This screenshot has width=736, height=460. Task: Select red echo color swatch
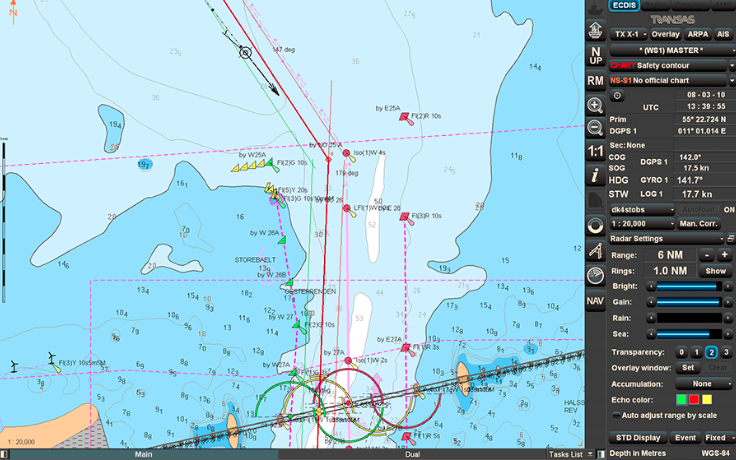click(694, 400)
